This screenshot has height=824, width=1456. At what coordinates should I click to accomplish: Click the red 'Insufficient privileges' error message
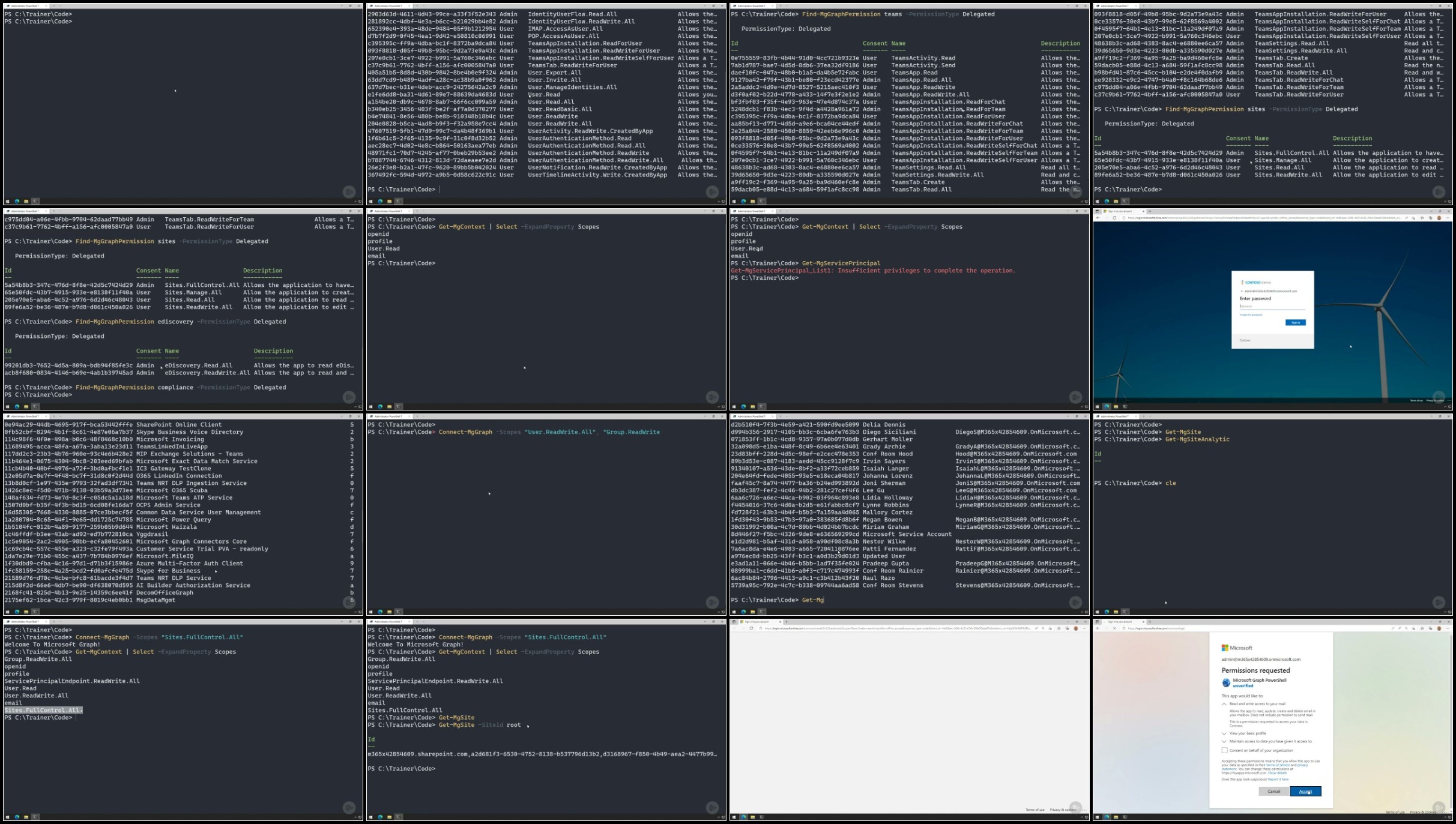[873, 271]
